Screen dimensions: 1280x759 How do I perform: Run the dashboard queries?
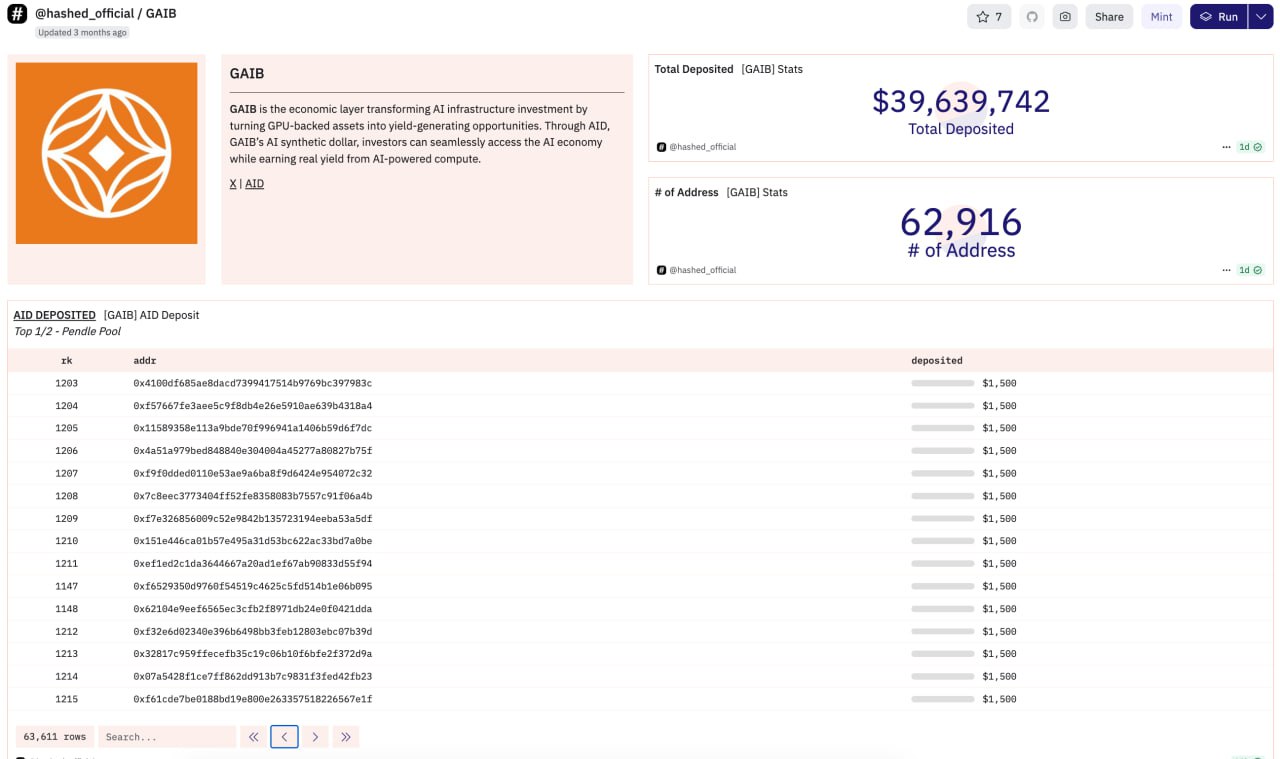click(x=1218, y=17)
